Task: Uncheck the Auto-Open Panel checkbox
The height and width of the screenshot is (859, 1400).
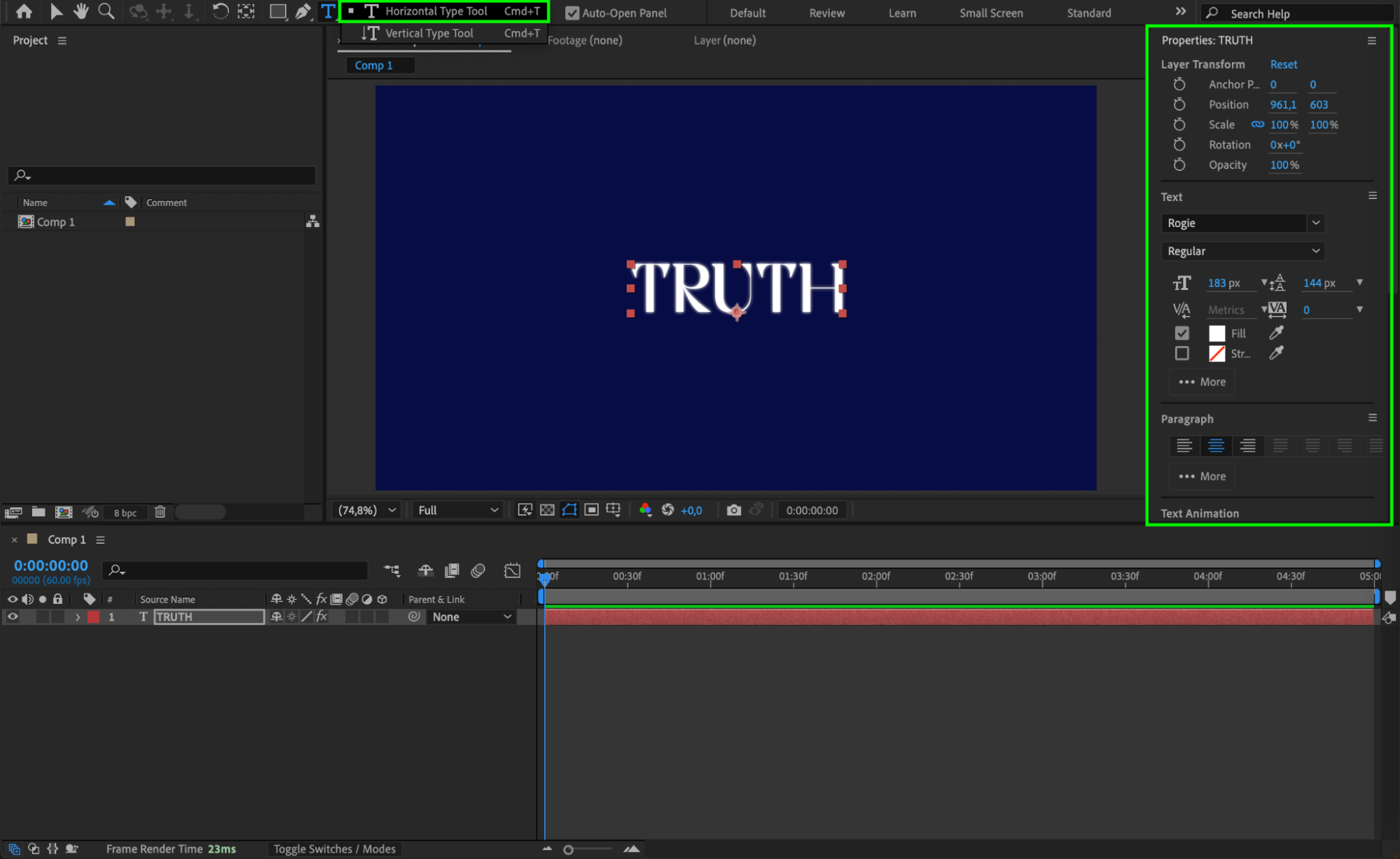Action: (x=572, y=13)
